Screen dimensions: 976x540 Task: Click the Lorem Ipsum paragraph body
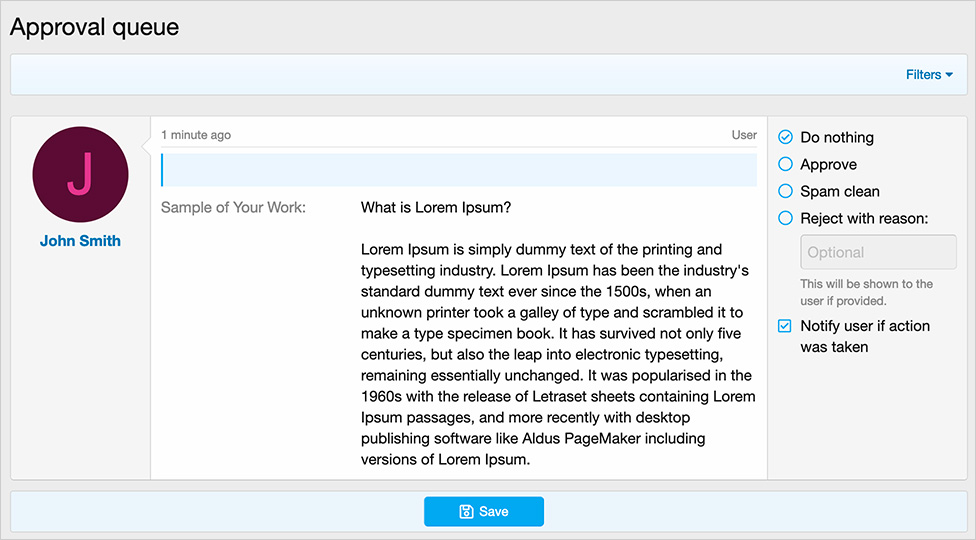point(558,355)
